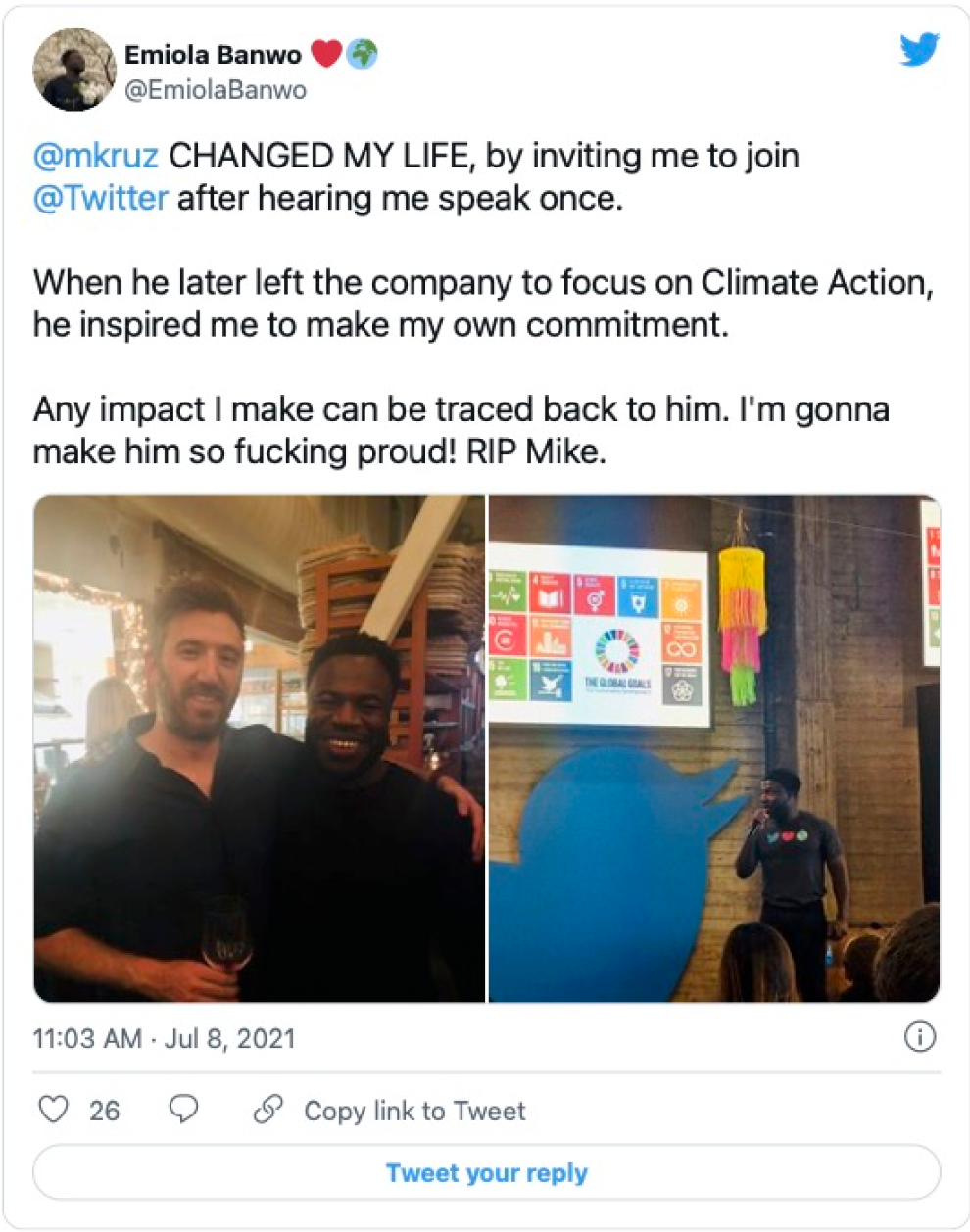This screenshot has width=970, height=1232.
Task: Open the info circle icon
Action: pos(919,1037)
